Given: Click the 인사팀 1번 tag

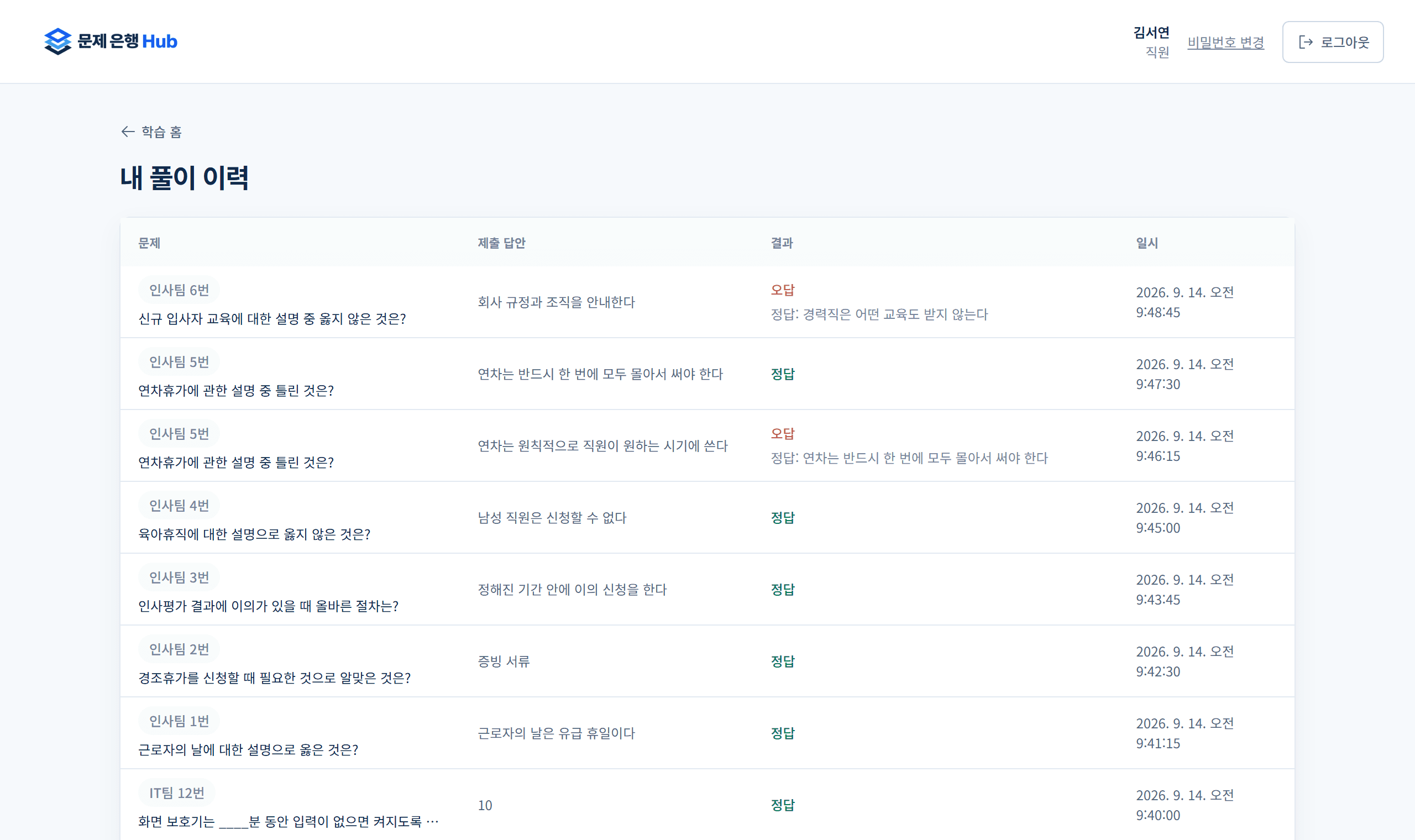Looking at the screenshot, I should pos(179,721).
